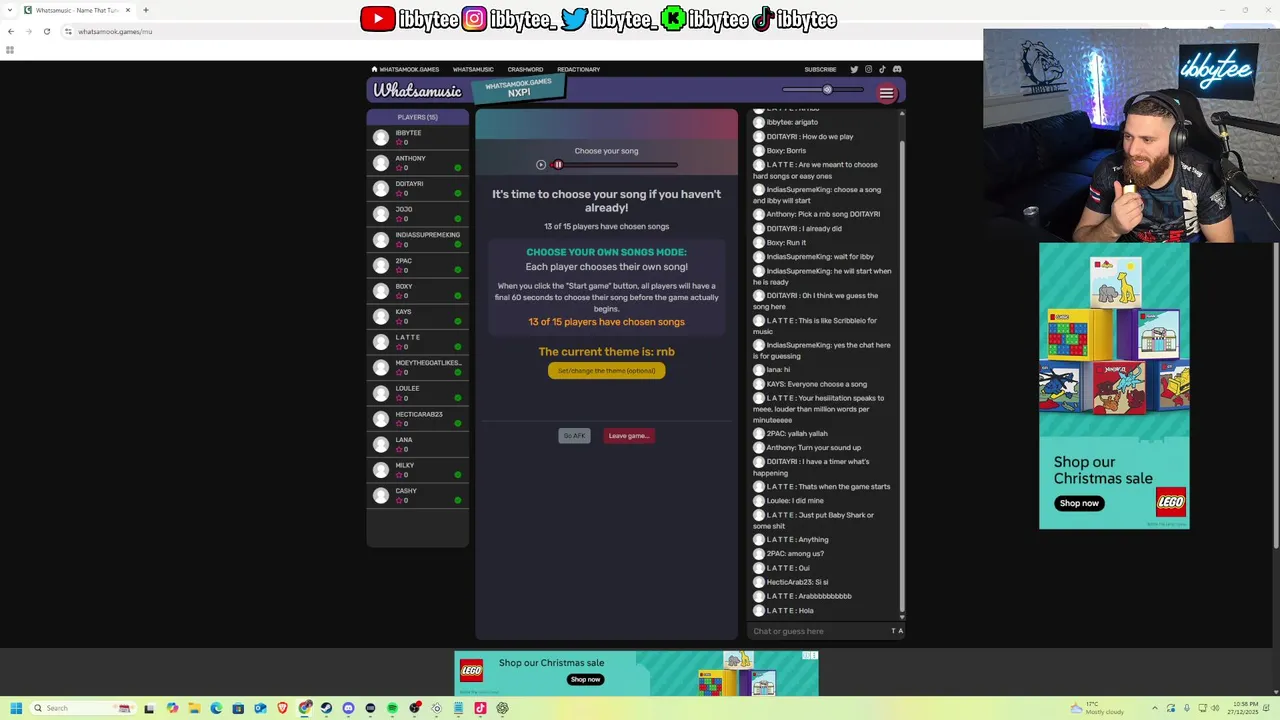This screenshot has height=720, width=1280.
Task: Click the Leave game button
Action: click(x=629, y=436)
